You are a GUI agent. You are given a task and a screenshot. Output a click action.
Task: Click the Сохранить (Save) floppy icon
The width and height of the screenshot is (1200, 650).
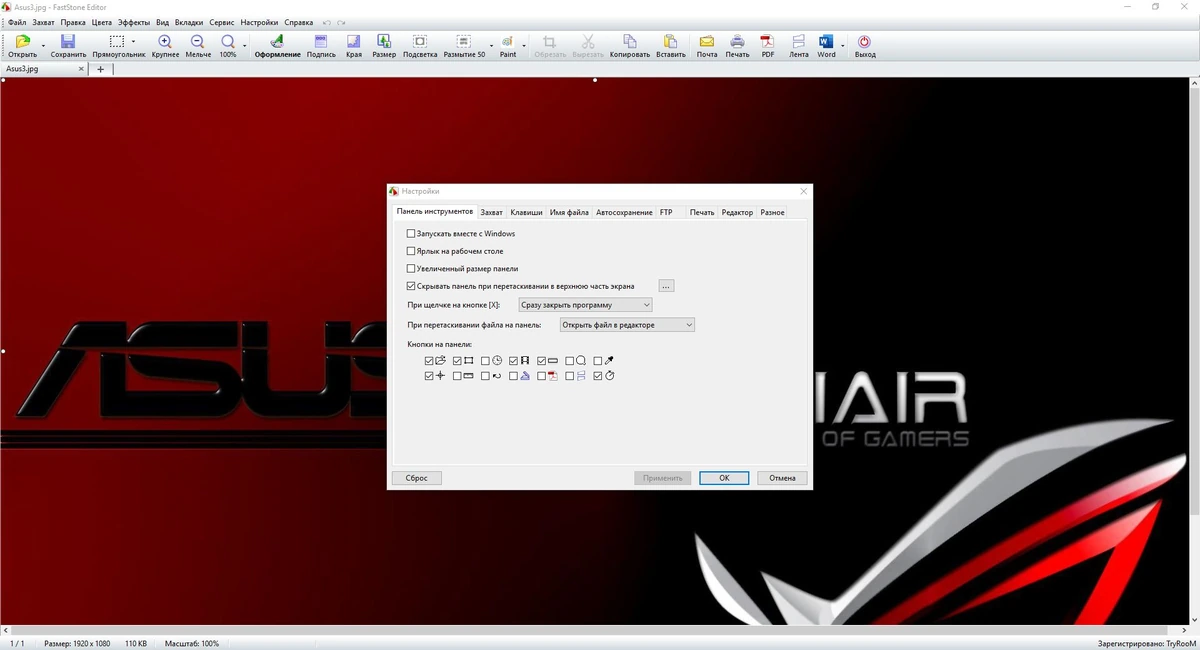coord(68,42)
